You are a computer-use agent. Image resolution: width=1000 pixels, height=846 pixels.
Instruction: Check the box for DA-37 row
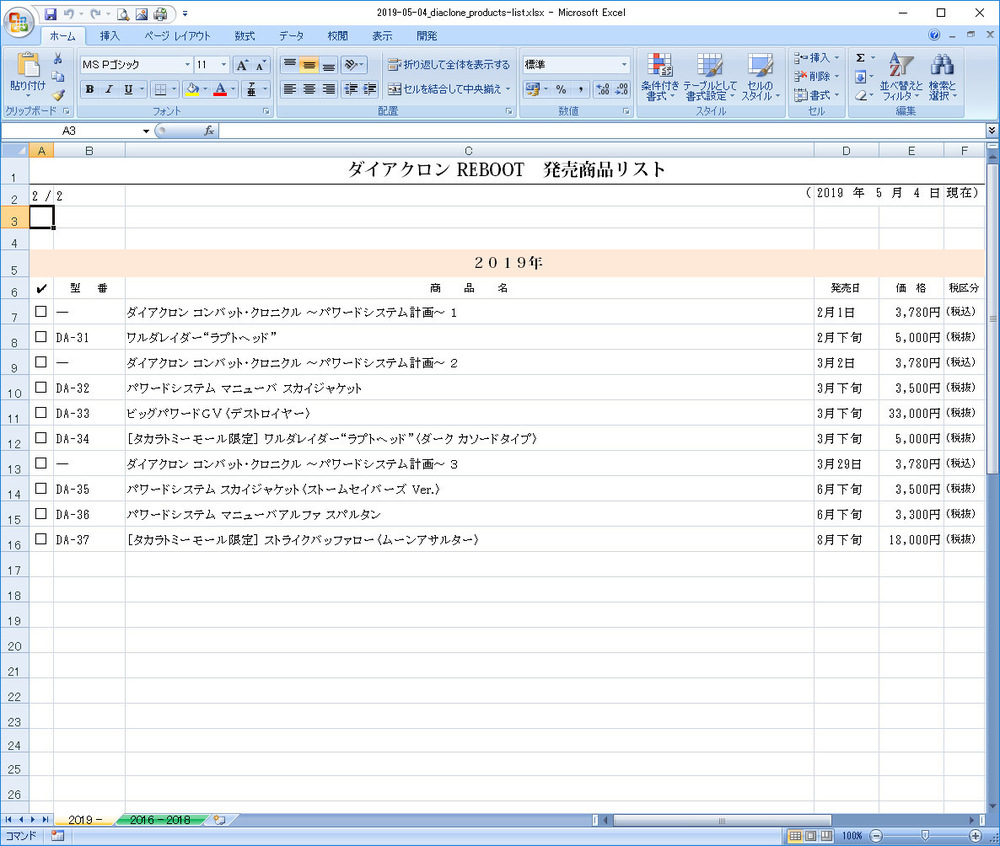[x=41, y=539]
